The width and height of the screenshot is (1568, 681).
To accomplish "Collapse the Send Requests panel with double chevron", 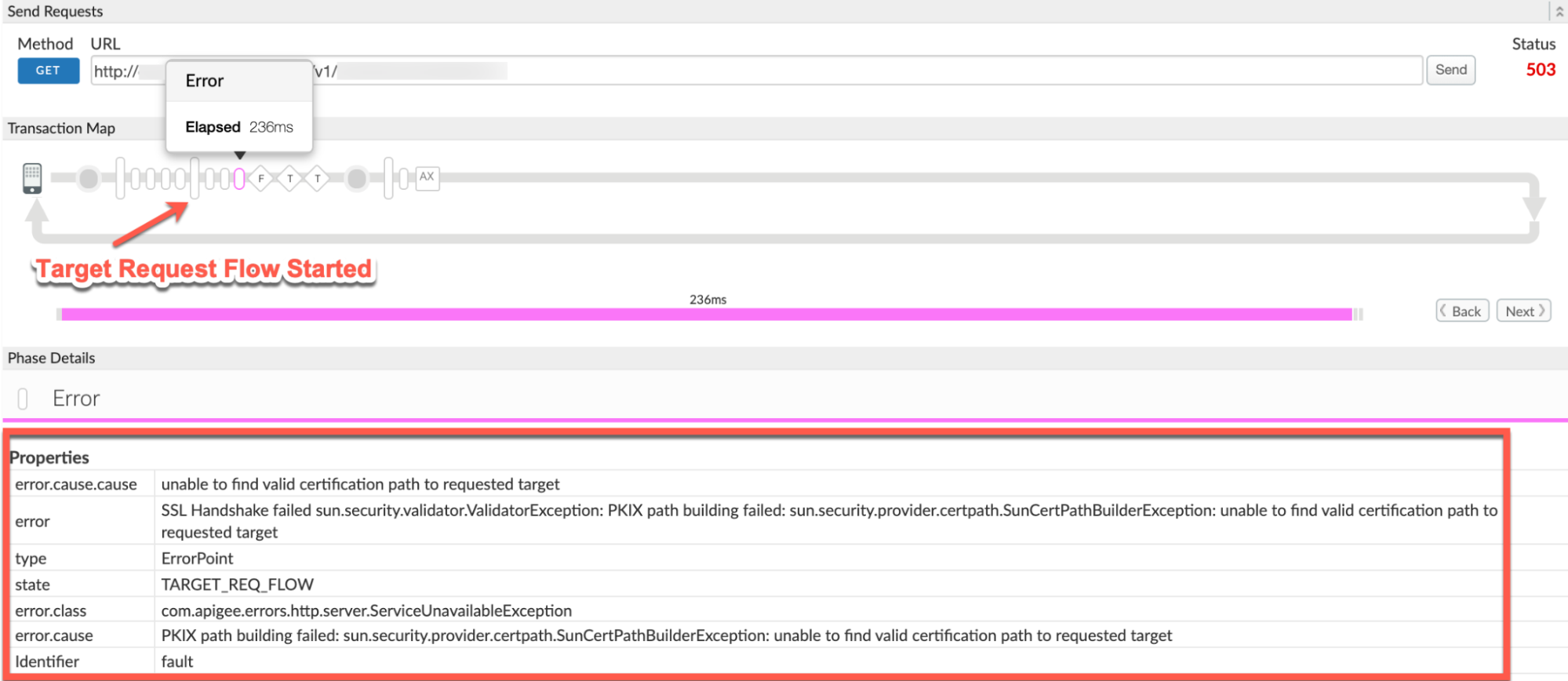I will pos(1559,11).
